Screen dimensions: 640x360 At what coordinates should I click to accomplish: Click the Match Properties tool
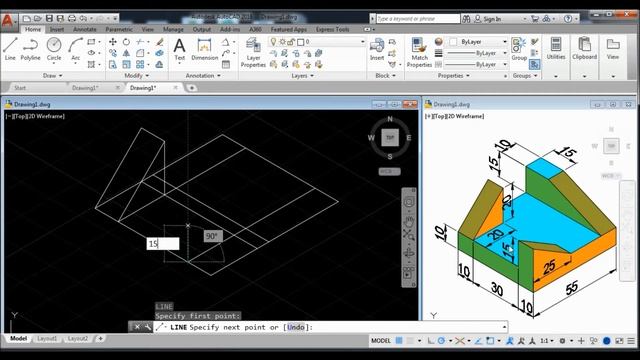(x=419, y=52)
